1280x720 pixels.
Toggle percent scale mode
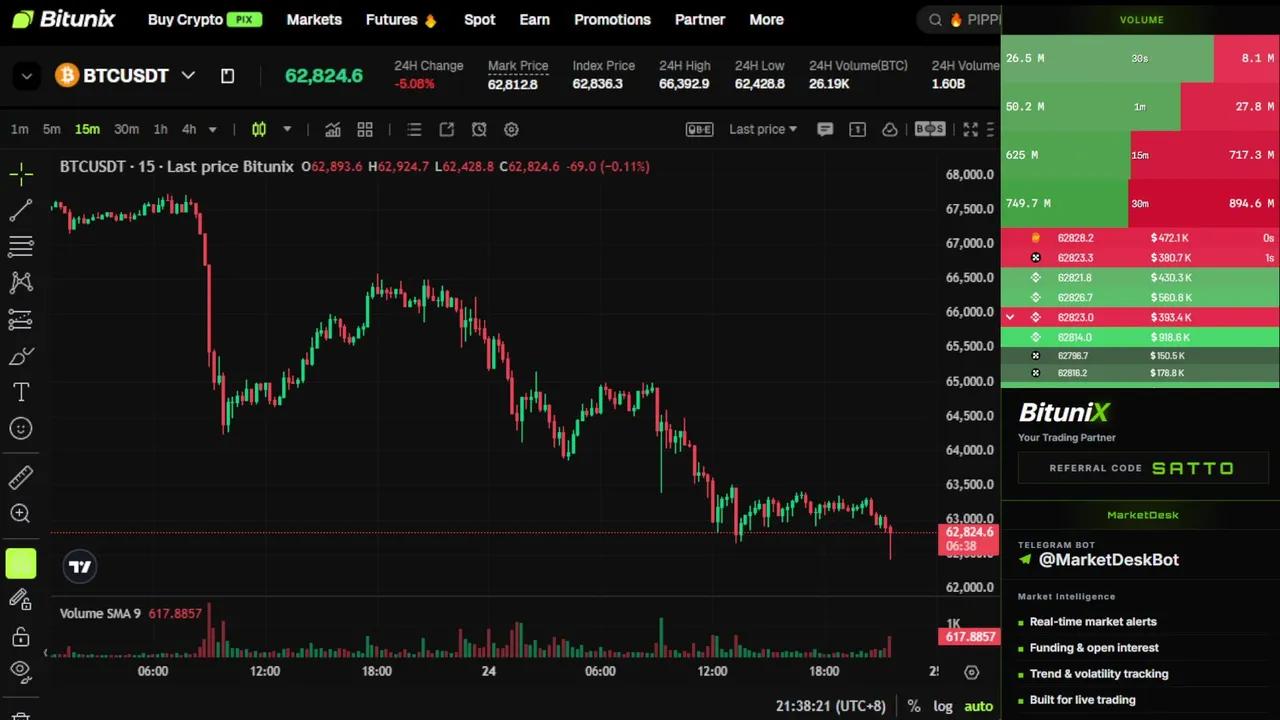914,706
